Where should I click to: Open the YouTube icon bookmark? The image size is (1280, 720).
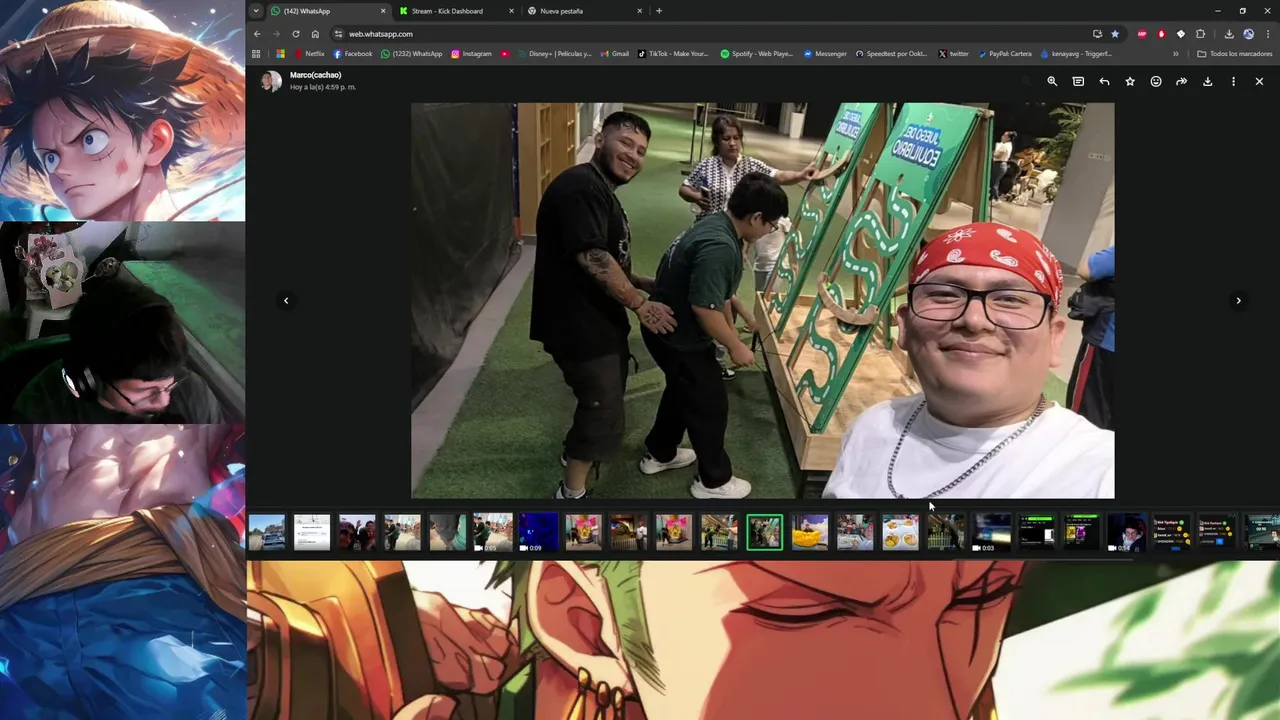505,54
